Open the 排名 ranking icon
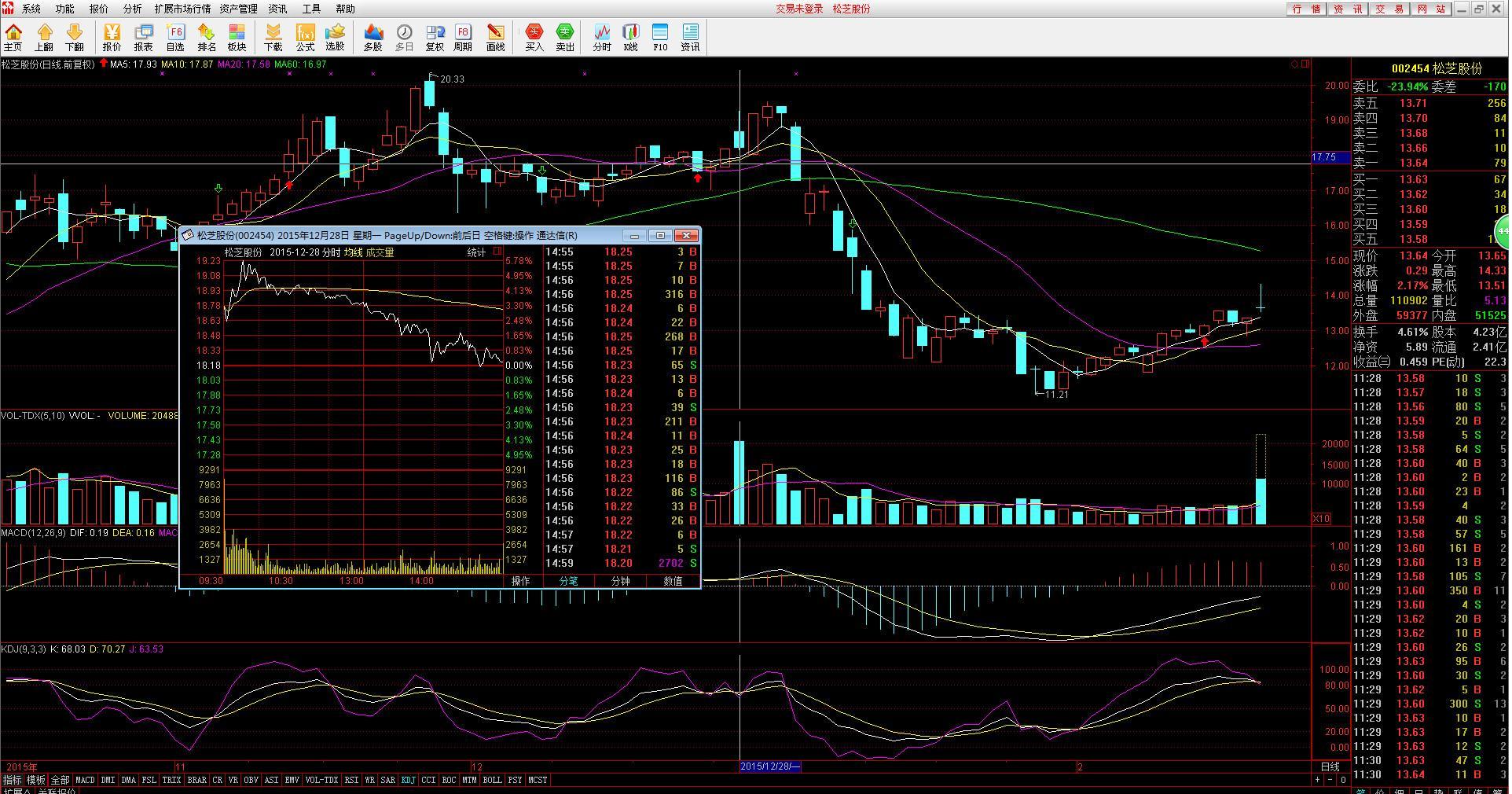1512x794 pixels. 207,37
